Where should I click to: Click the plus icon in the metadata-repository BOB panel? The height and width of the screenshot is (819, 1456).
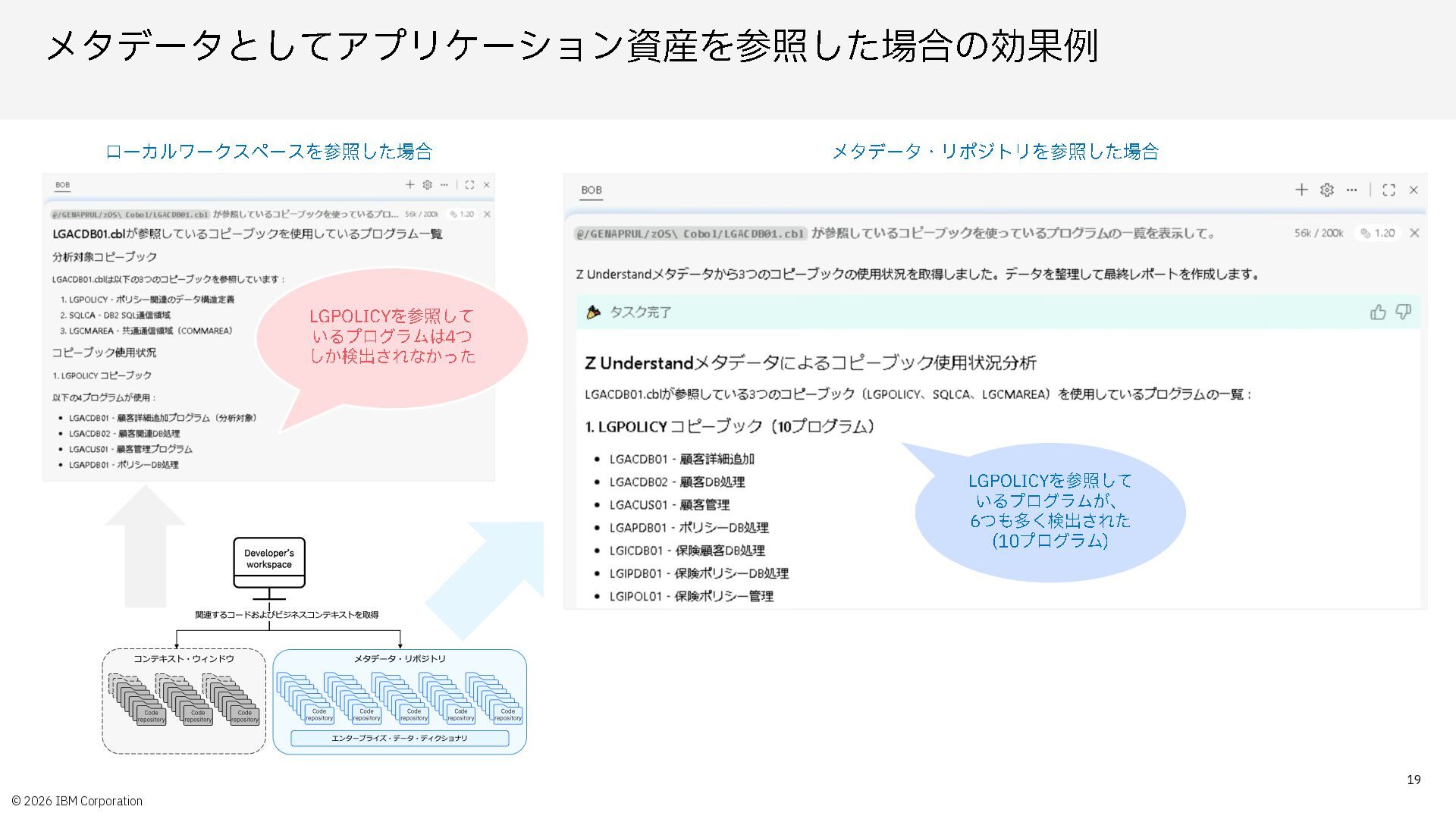tap(1301, 190)
